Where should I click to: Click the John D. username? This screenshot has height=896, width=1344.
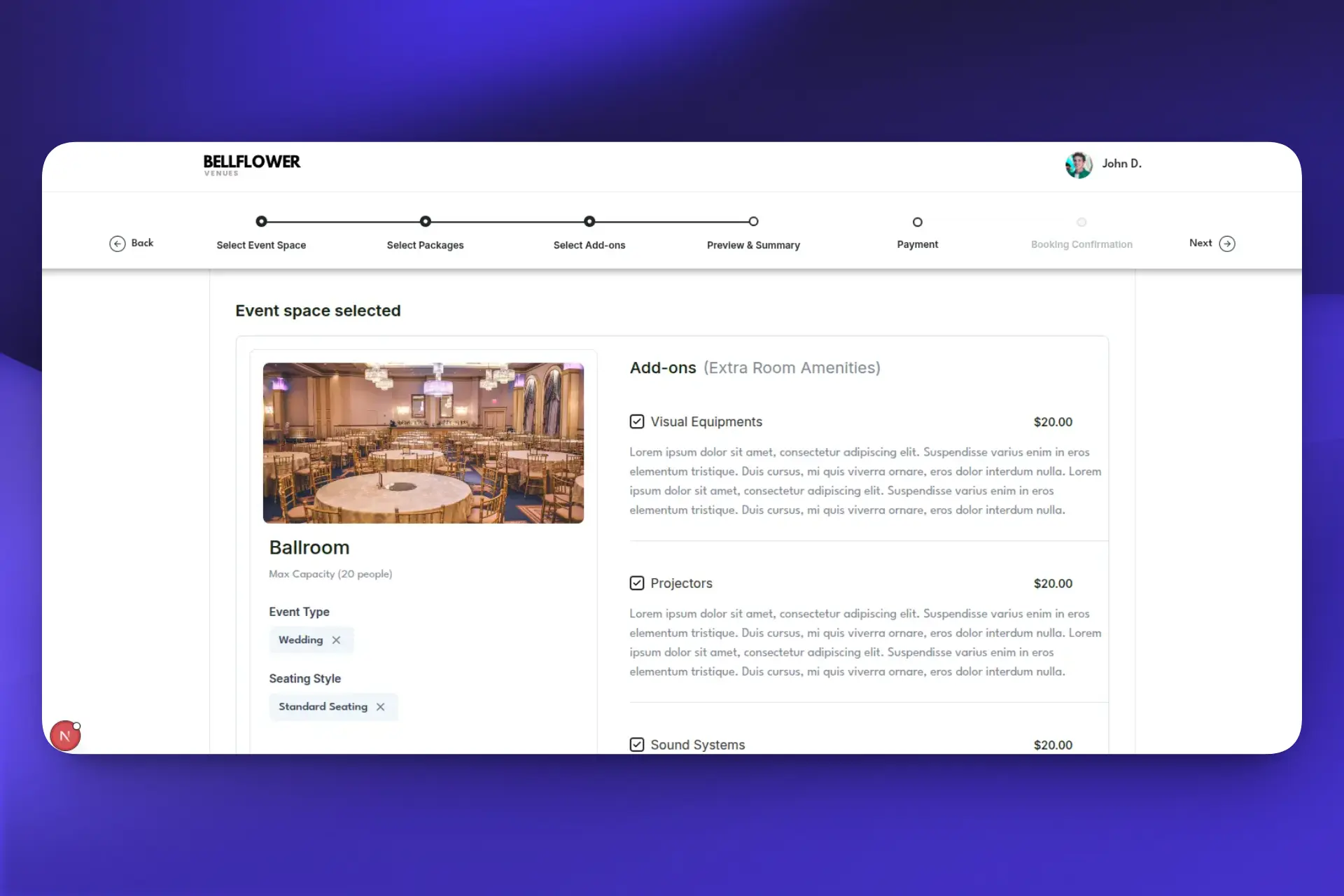(1121, 164)
